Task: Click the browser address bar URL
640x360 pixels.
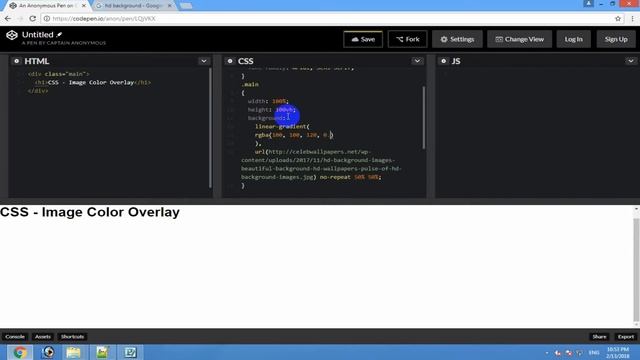Action: tap(104, 18)
